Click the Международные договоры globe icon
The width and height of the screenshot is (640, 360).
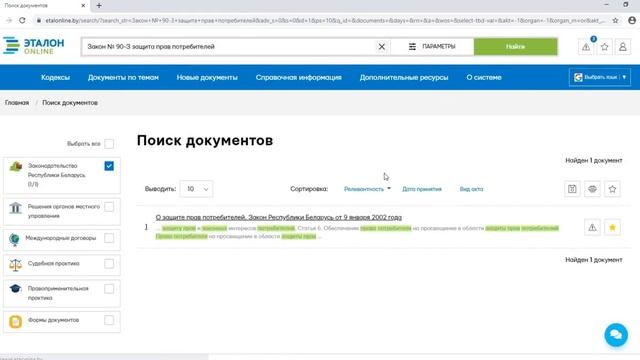click(x=14, y=239)
